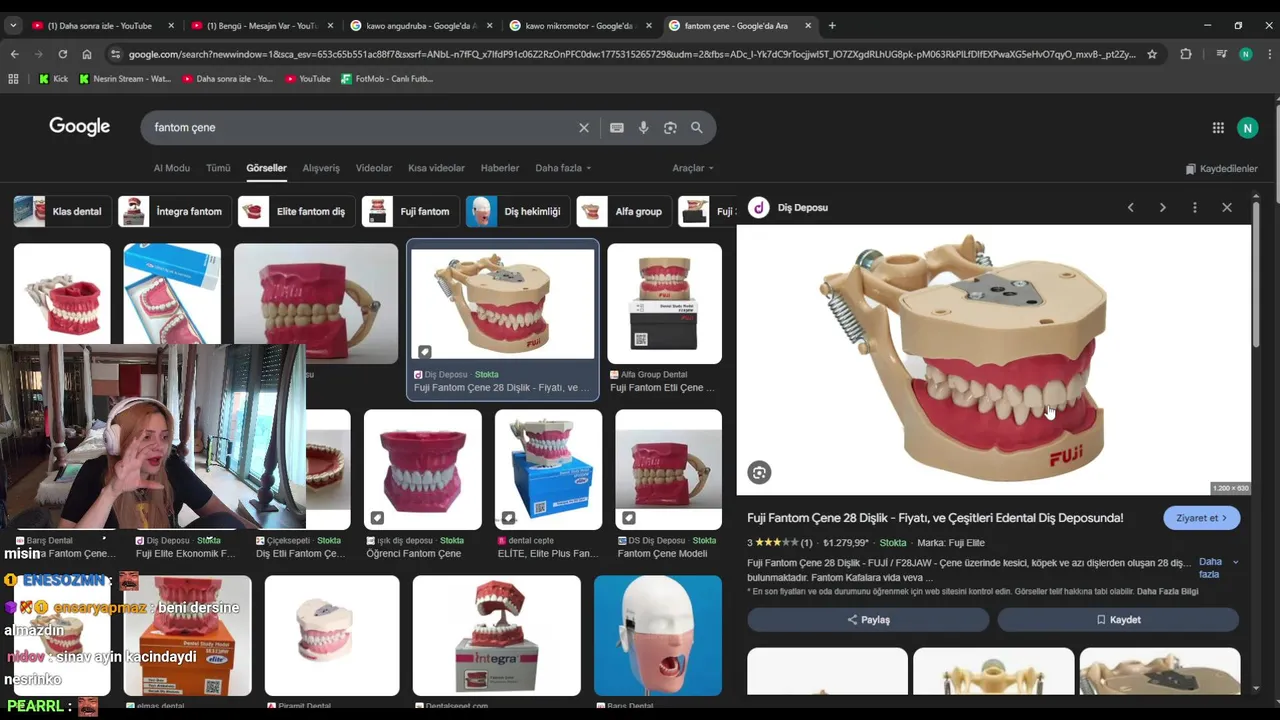Switch to the Kısa videolar tab
Viewport: 1280px width, 720px height.
436,168
